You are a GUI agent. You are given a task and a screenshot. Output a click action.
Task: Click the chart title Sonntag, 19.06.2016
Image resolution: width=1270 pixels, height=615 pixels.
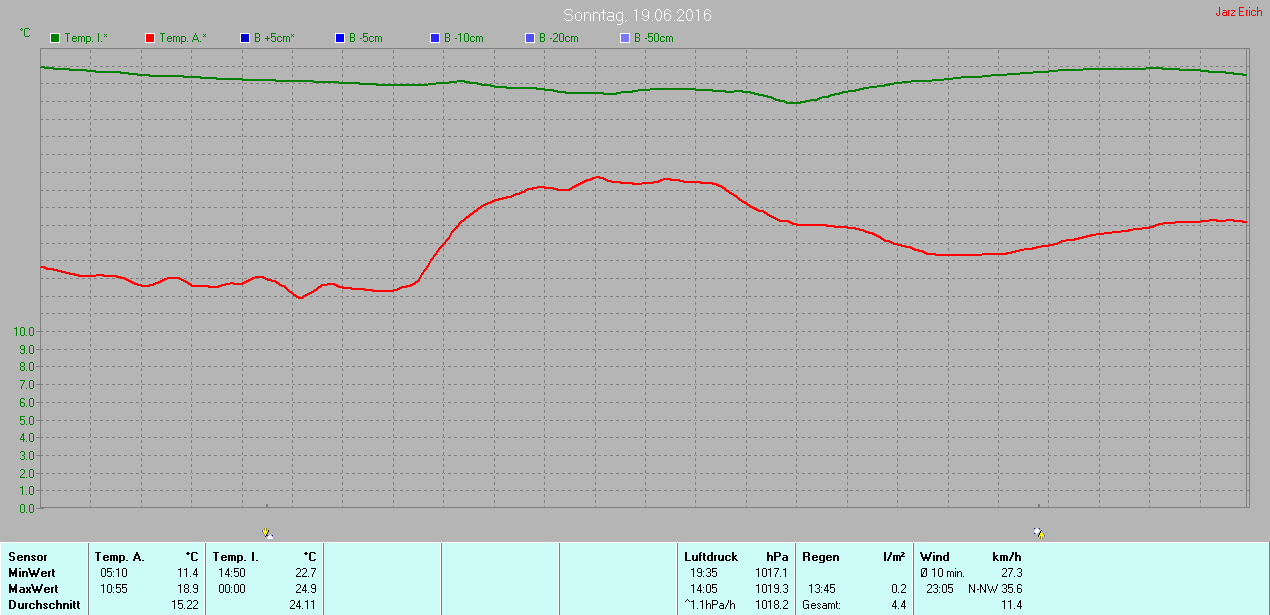(x=637, y=15)
